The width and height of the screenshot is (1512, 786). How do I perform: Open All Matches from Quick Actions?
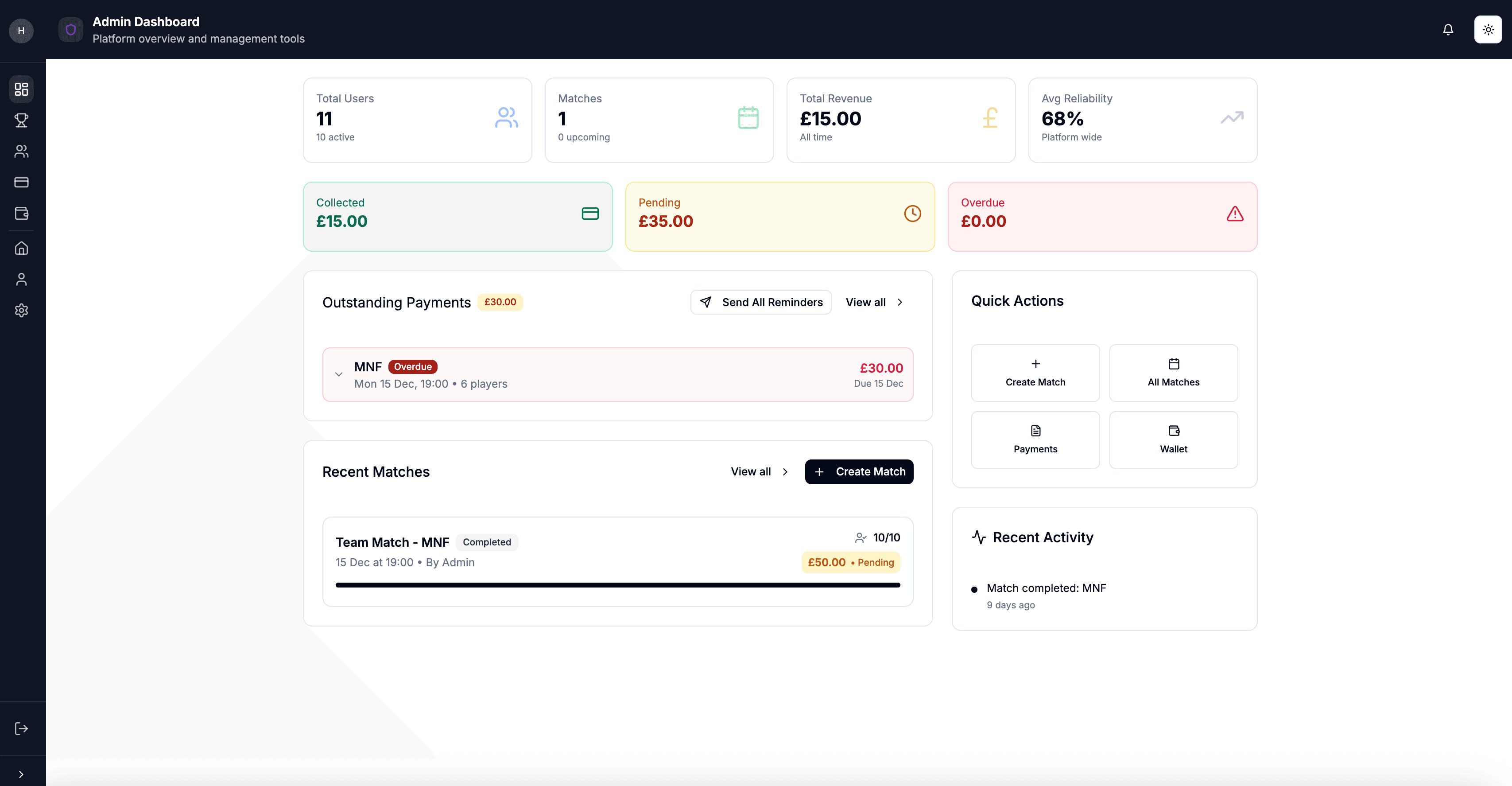[1173, 373]
